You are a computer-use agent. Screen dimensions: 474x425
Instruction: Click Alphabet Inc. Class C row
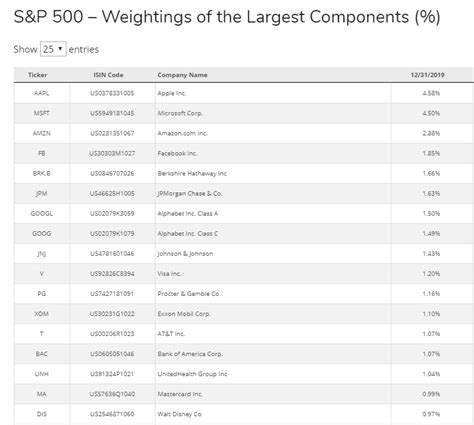pos(244,233)
